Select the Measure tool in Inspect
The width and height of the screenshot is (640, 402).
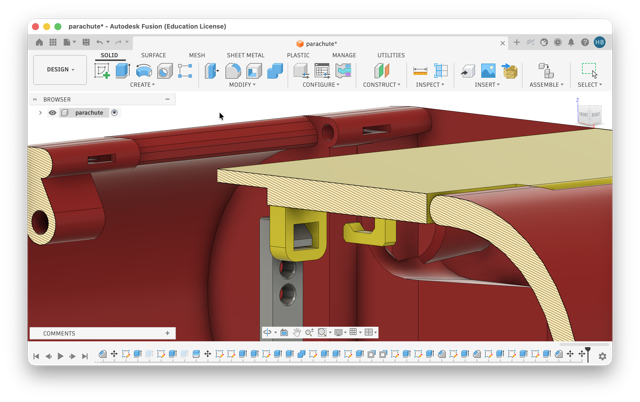(x=420, y=71)
